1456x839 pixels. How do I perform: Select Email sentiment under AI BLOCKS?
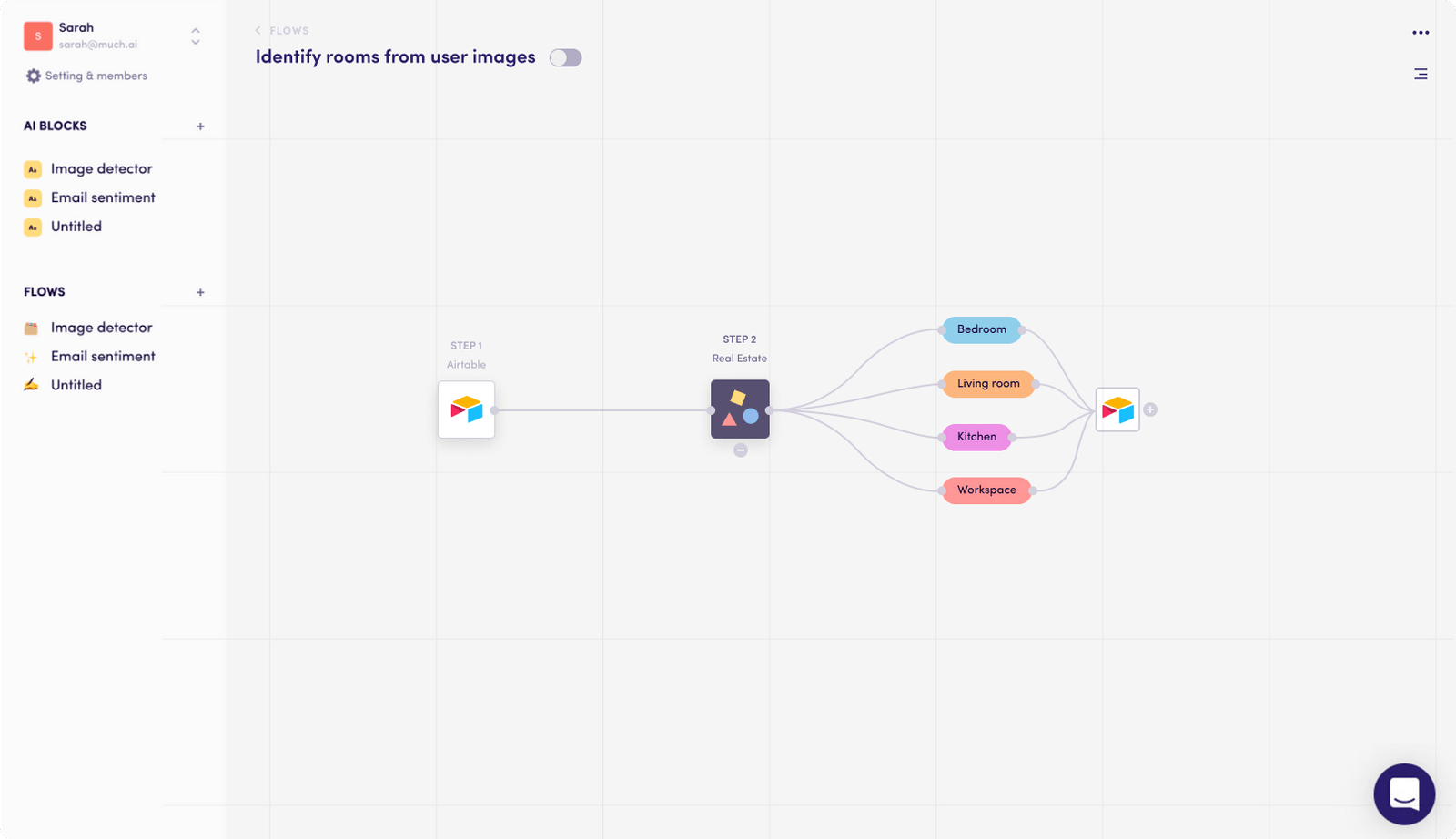click(x=103, y=197)
